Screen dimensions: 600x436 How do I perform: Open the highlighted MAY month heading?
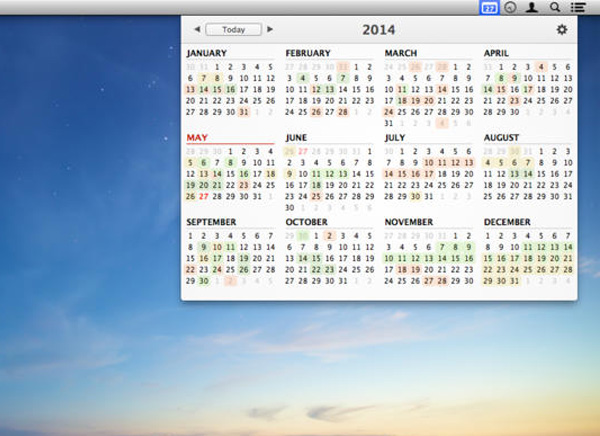[197, 137]
